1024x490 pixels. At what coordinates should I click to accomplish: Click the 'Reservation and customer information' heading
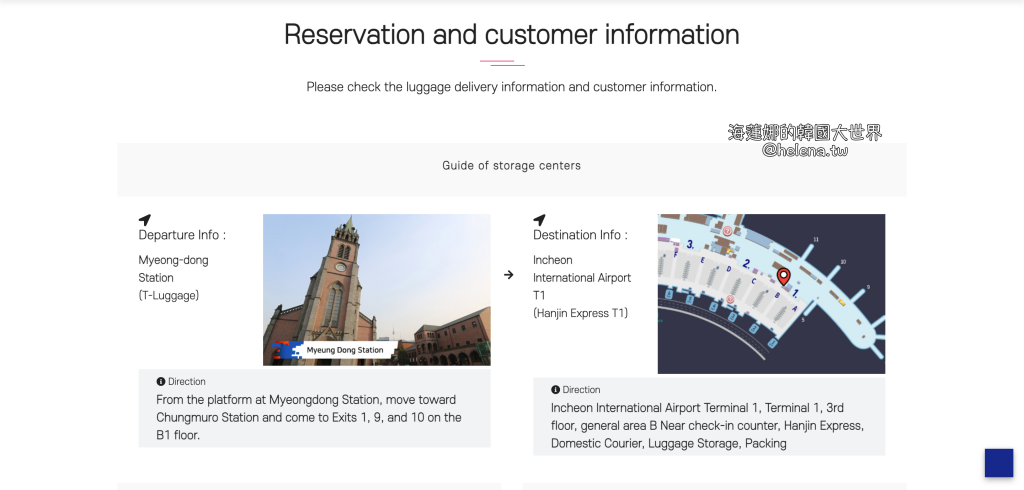pos(511,34)
